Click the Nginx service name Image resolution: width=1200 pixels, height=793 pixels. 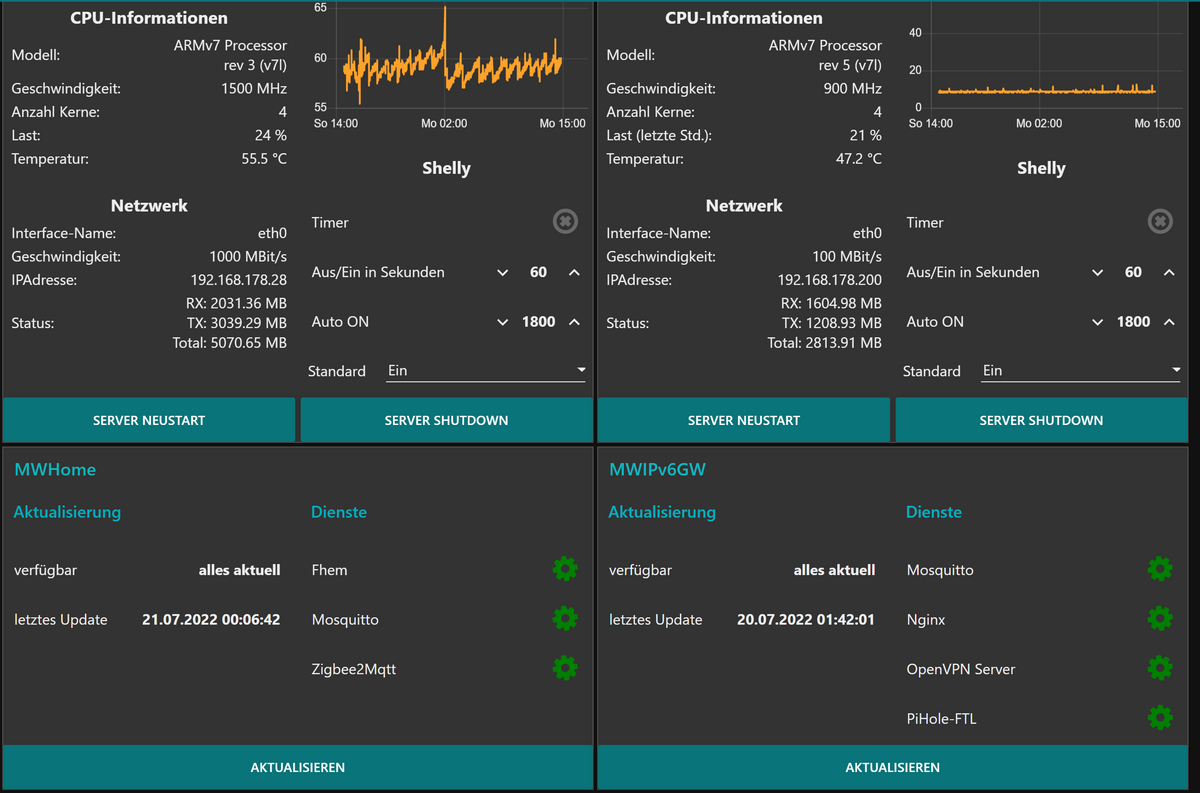tap(926, 619)
